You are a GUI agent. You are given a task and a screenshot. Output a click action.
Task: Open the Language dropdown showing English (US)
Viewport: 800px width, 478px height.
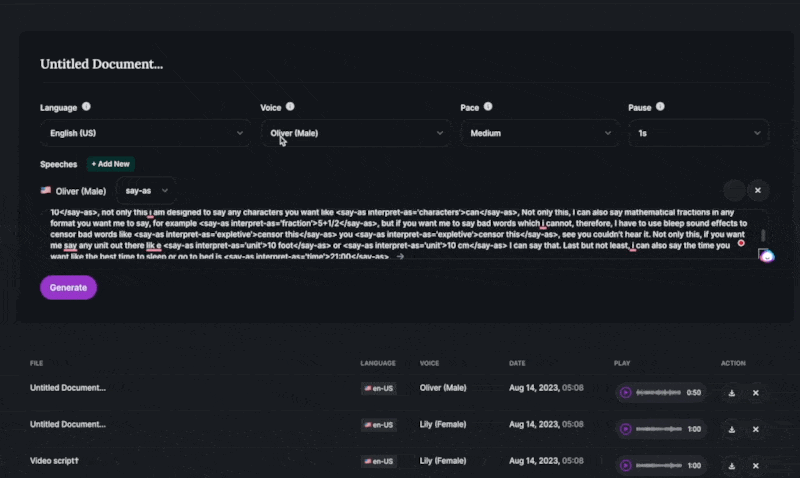click(x=145, y=132)
